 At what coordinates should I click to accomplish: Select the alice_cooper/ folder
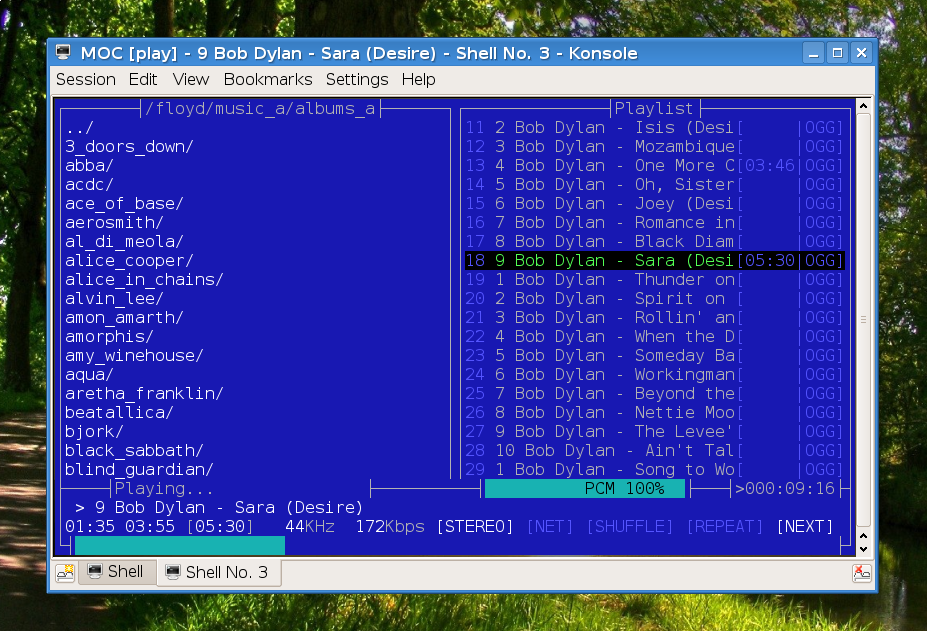(x=129, y=260)
